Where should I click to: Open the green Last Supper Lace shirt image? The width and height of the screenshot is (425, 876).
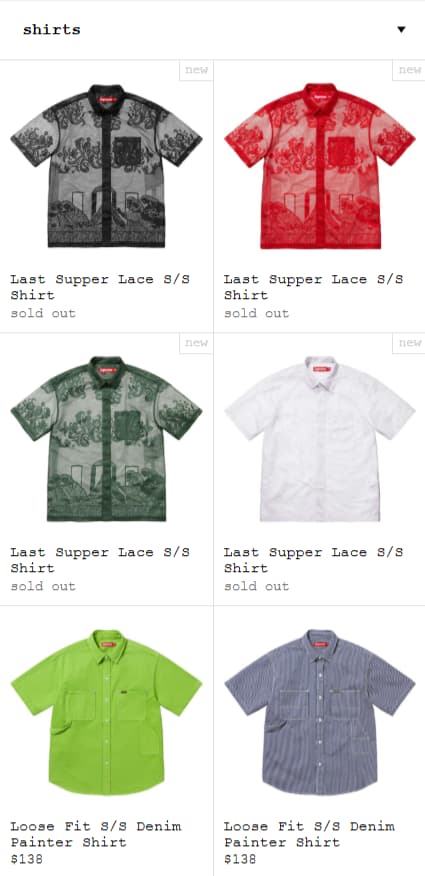coord(106,439)
